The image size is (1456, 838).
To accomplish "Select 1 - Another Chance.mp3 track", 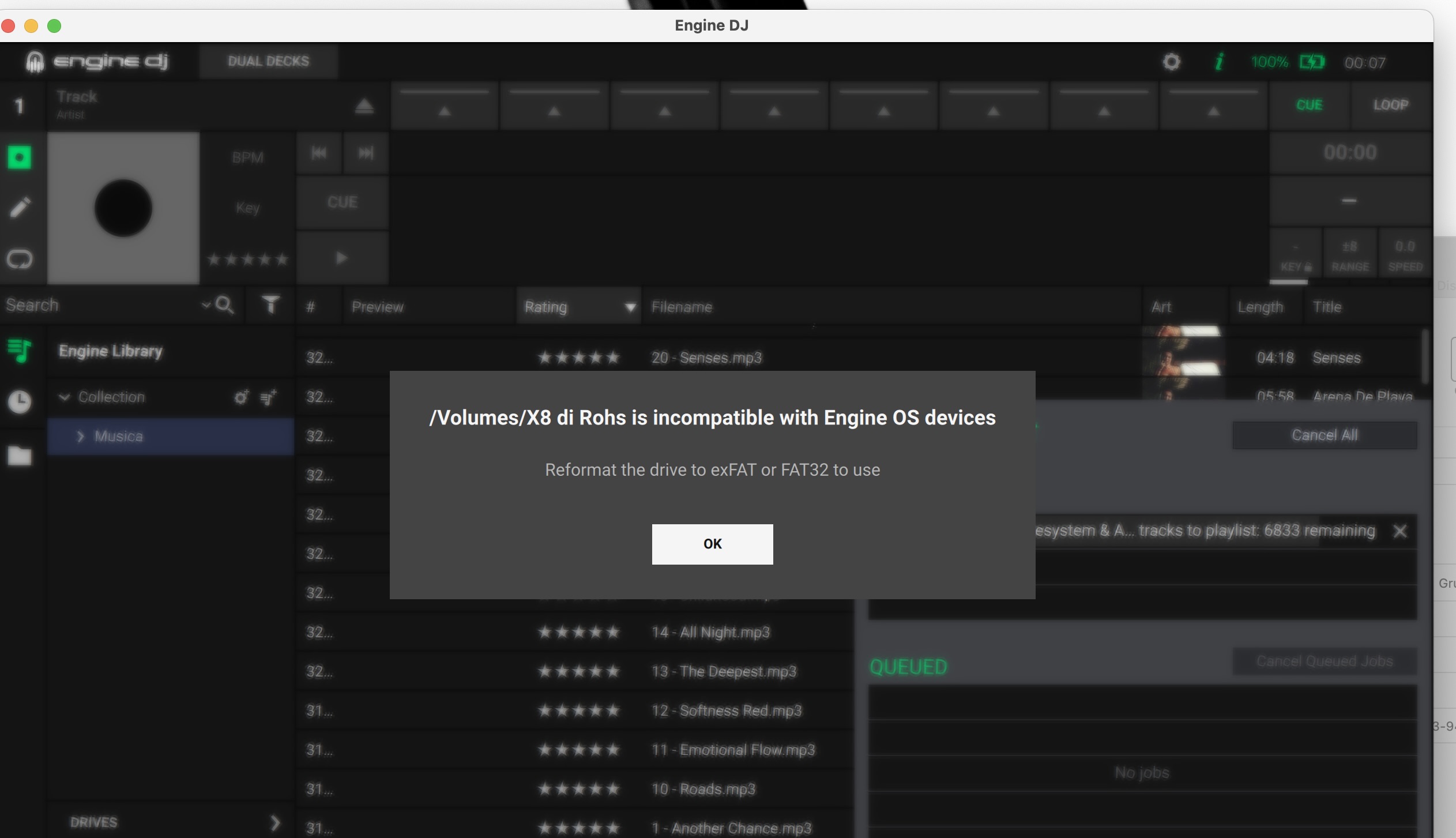I will pyautogui.click(x=731, y=828).
